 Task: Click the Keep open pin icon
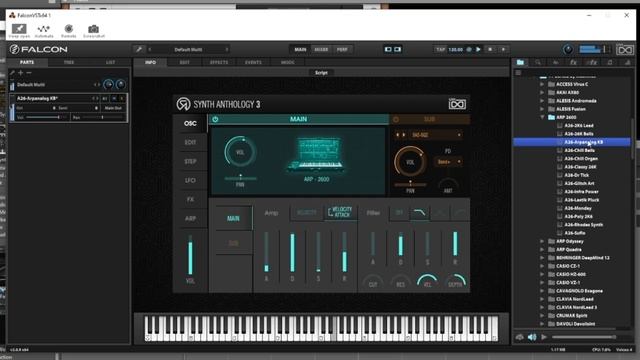tap(19, 29)
